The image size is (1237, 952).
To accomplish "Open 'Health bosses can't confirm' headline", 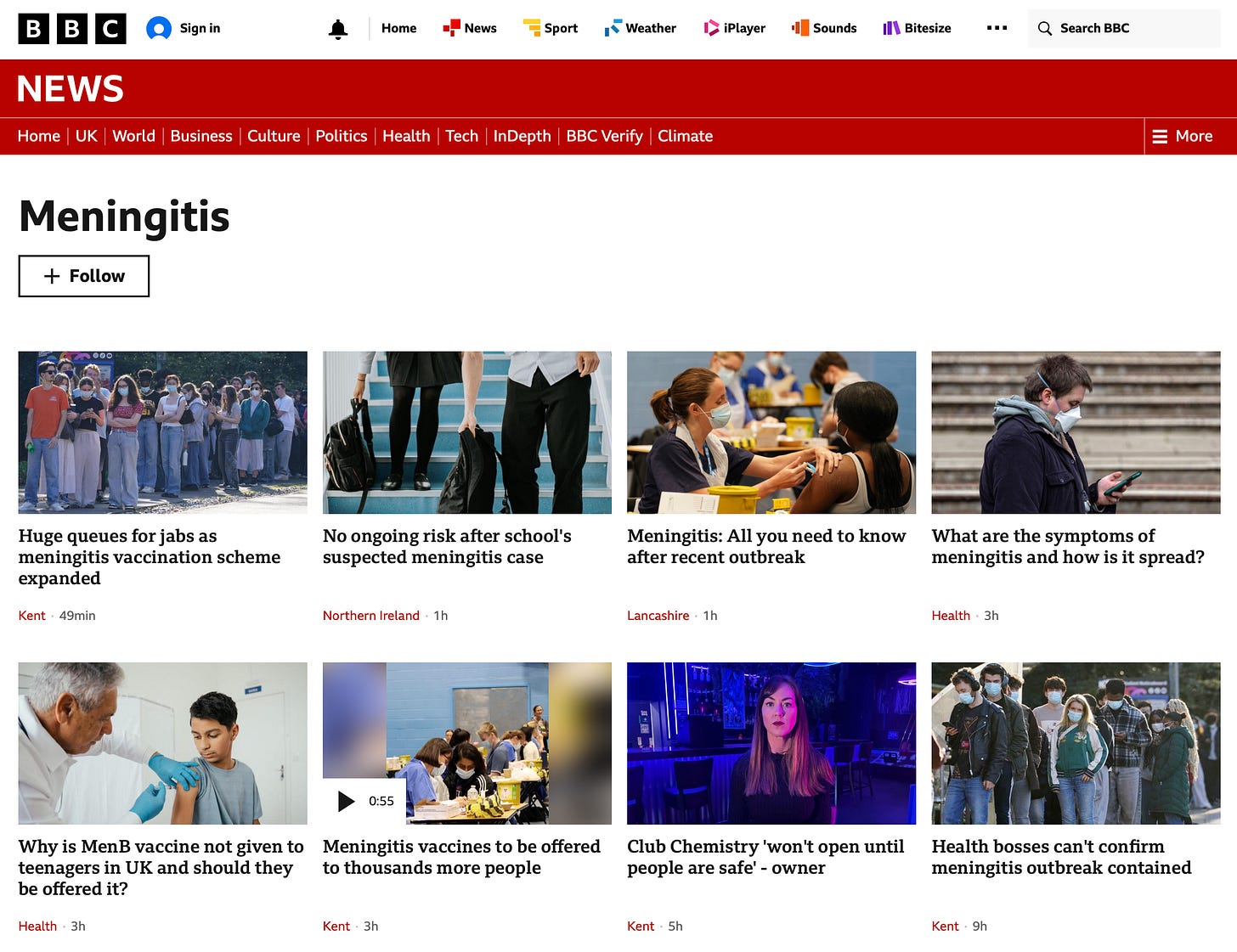I will pos(1061,858).
